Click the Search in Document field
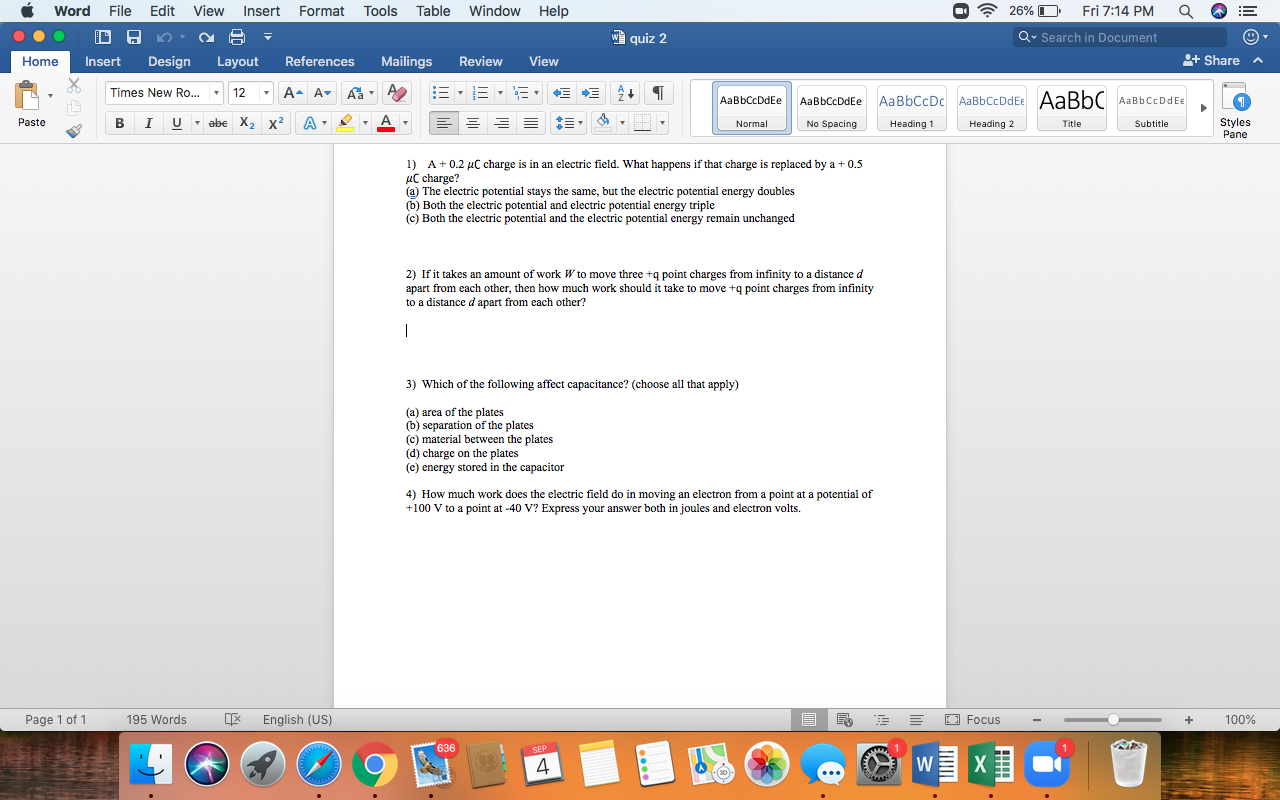 click(x=1119, y=37)
